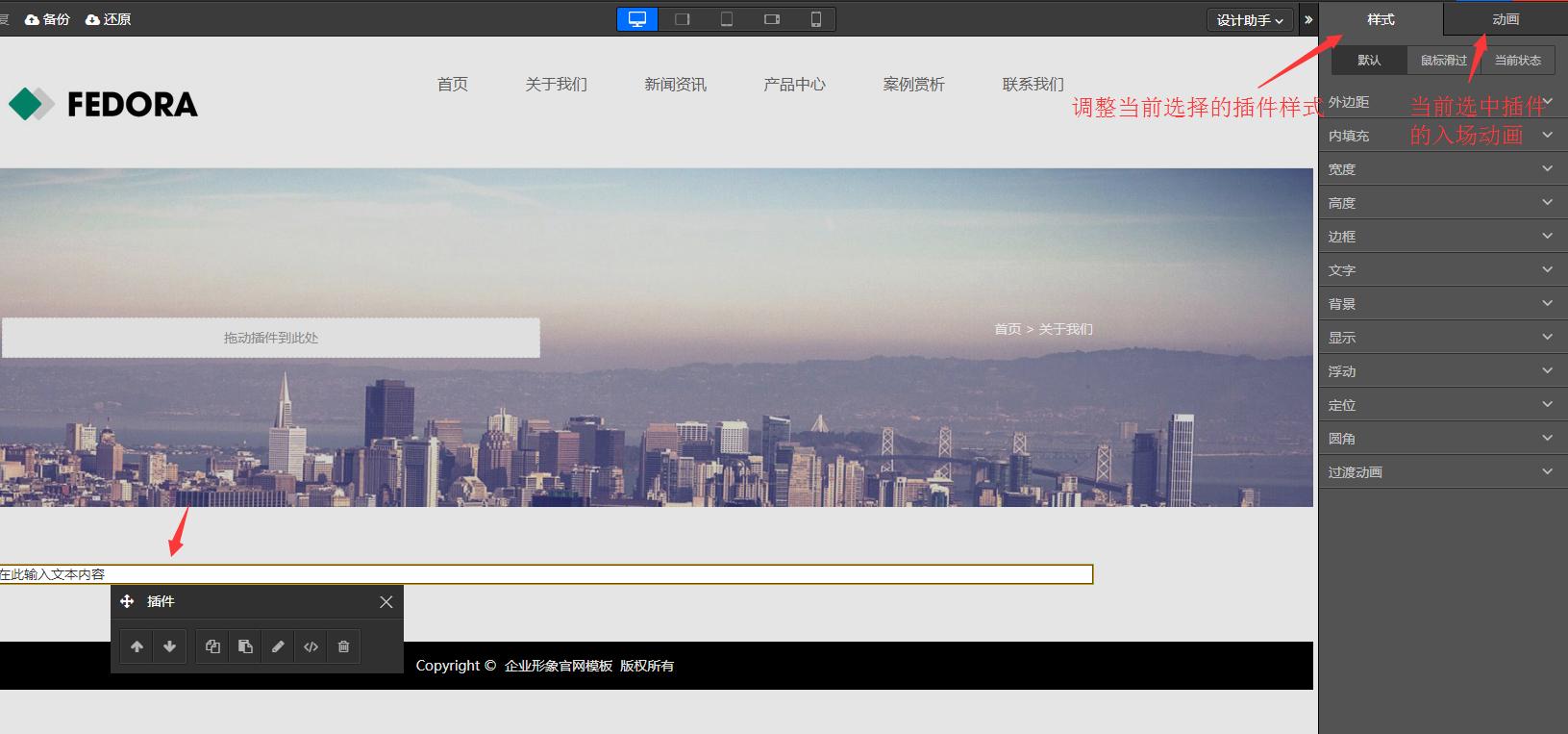This screenshot has height=734, width=1568.
Task: Open the 设计助手 dropdown
Action: [1249, 20]
